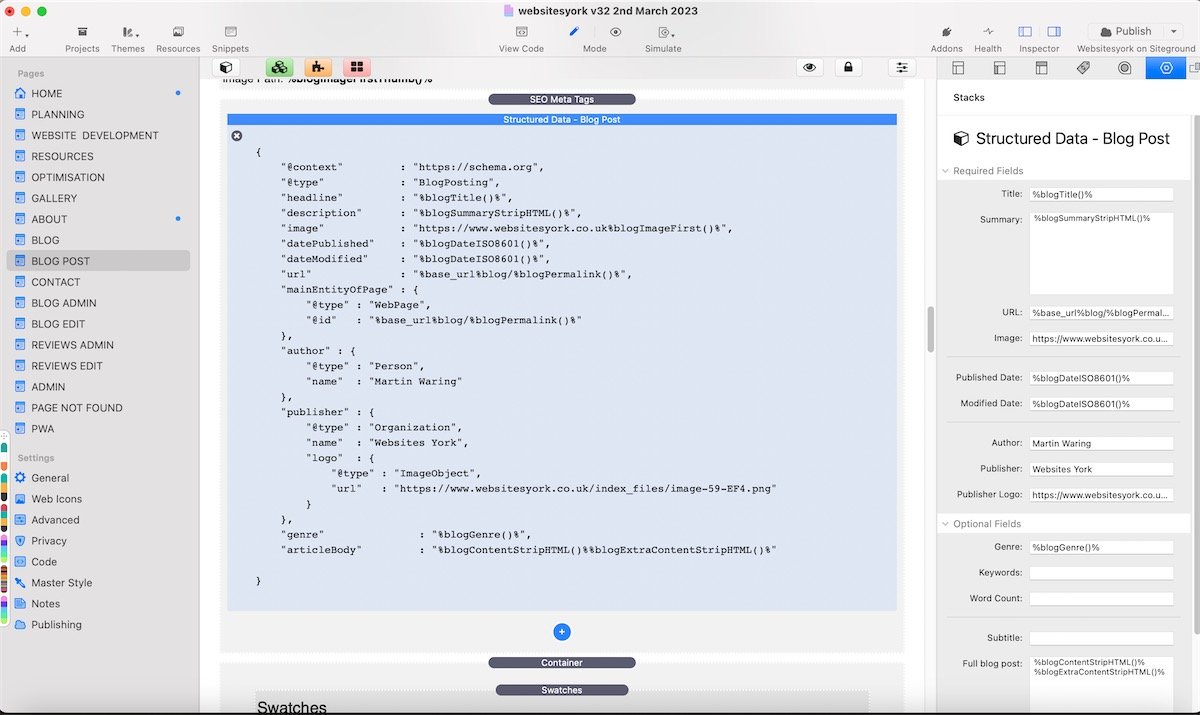1200x715 pixels.
Task: Add a stack with the blue plus button
Action: pyautogui.click(x=562, y=632)
